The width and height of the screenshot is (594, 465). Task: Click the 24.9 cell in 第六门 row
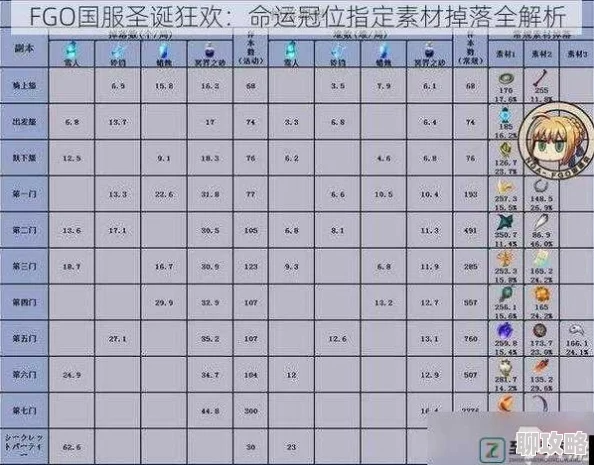click(x=71, y=375)
